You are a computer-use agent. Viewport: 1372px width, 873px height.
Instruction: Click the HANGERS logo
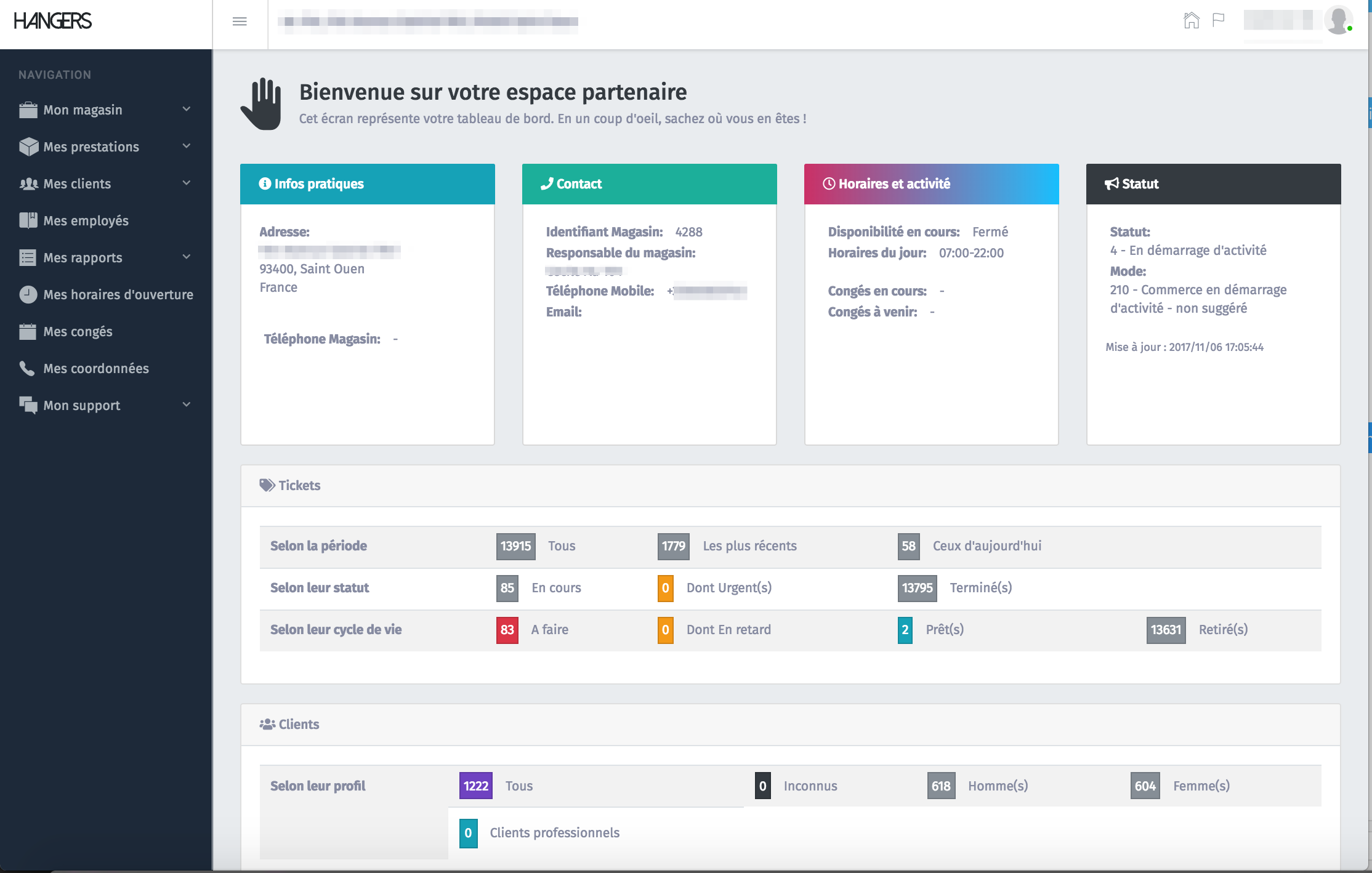coord(53,22)
